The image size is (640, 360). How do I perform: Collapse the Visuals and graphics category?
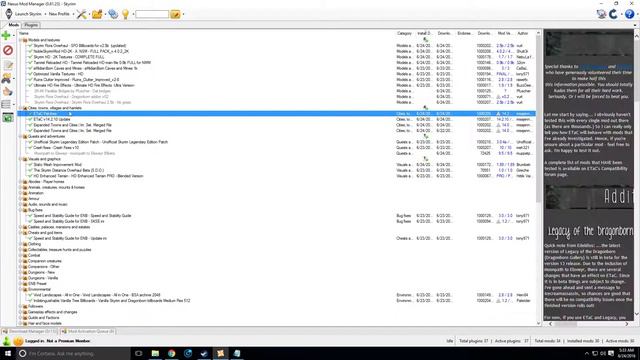(20, 159)
